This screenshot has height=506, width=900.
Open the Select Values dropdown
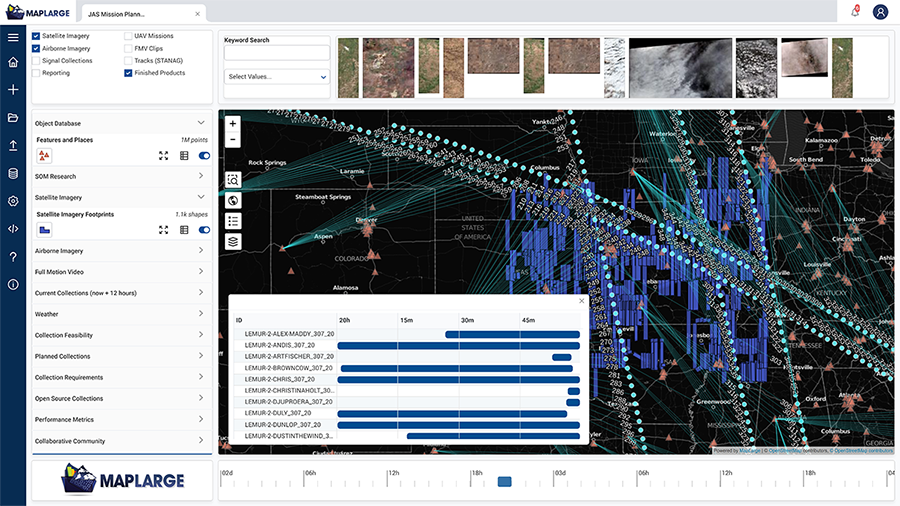277,76
